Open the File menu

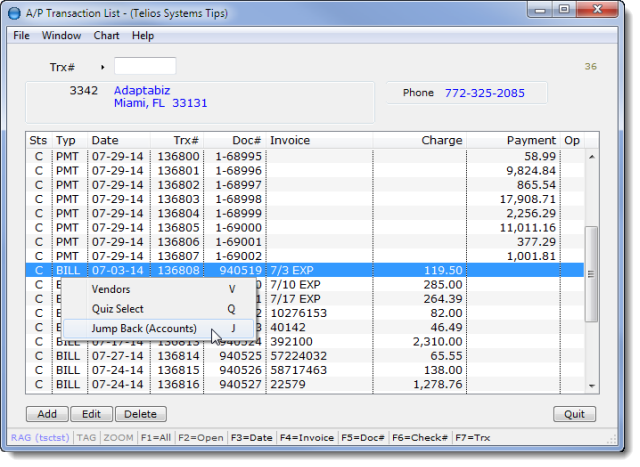tap(21, 36)
